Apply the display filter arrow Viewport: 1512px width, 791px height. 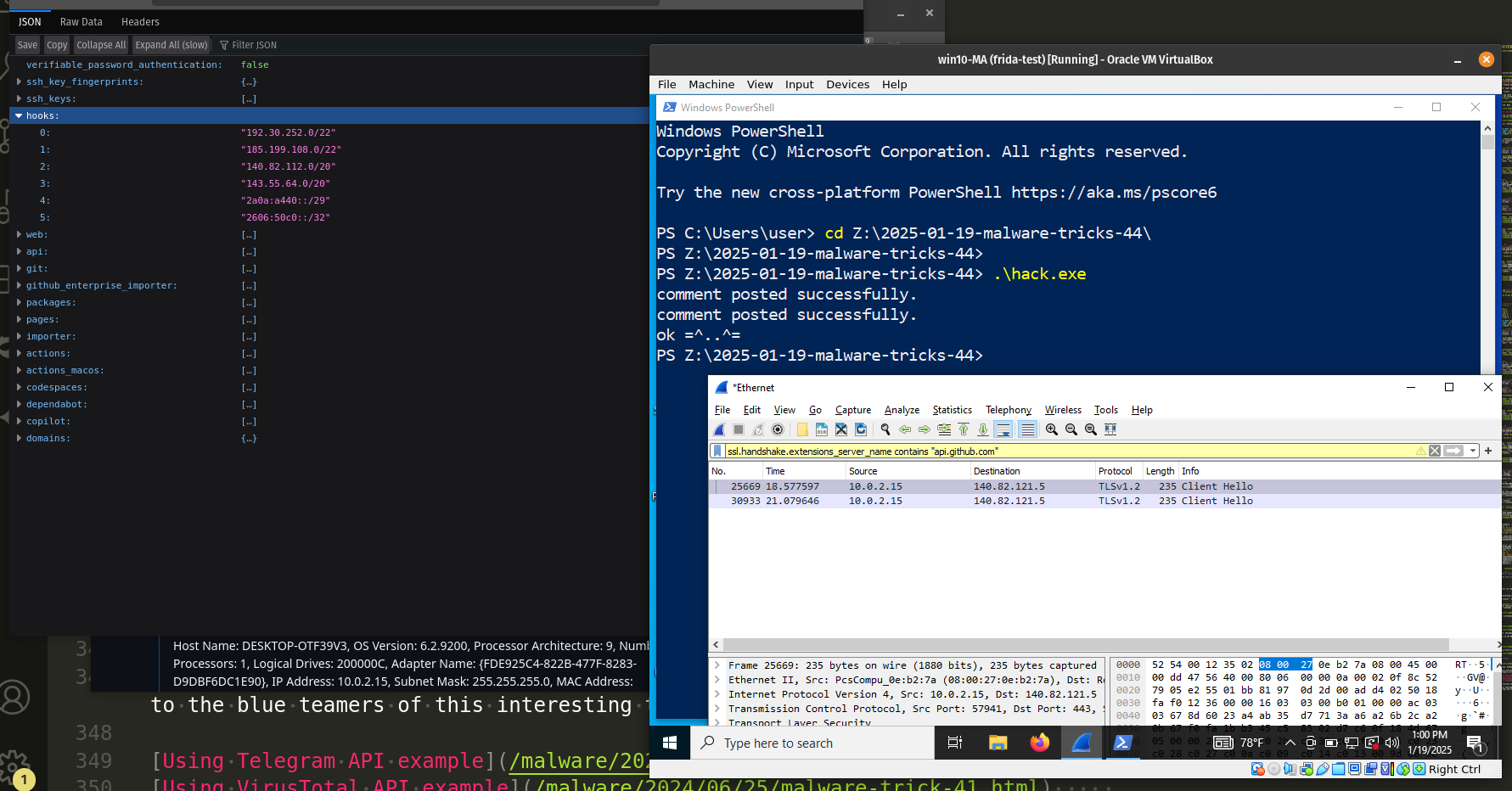[x=1453, y=451]
